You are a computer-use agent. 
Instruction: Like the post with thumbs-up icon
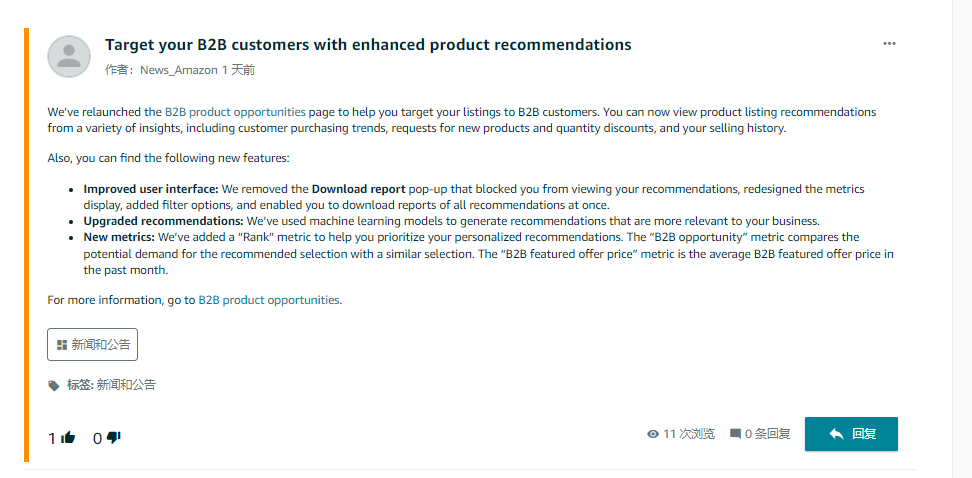[x=69, y=437]
